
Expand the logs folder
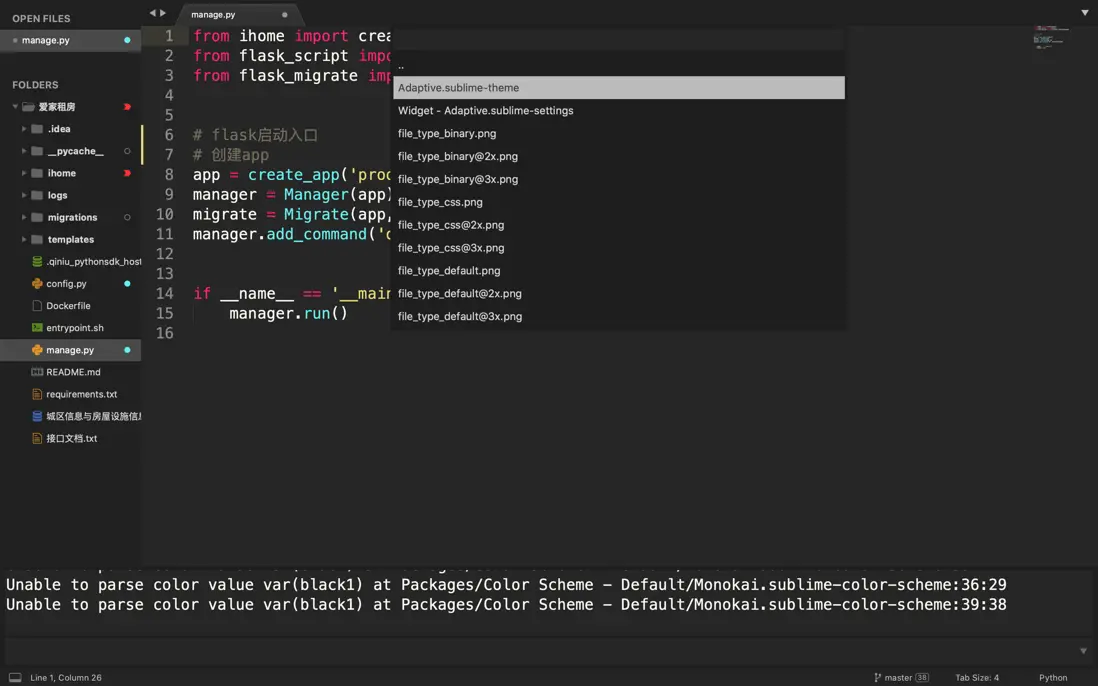24,195
